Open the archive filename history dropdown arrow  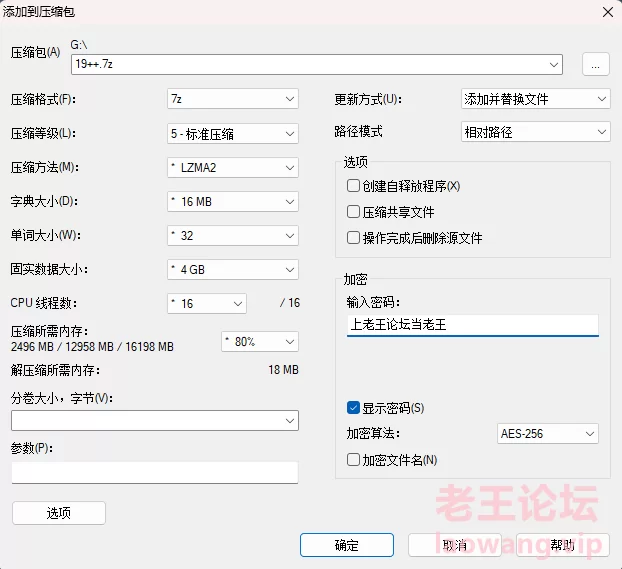(x=554, y=64)
